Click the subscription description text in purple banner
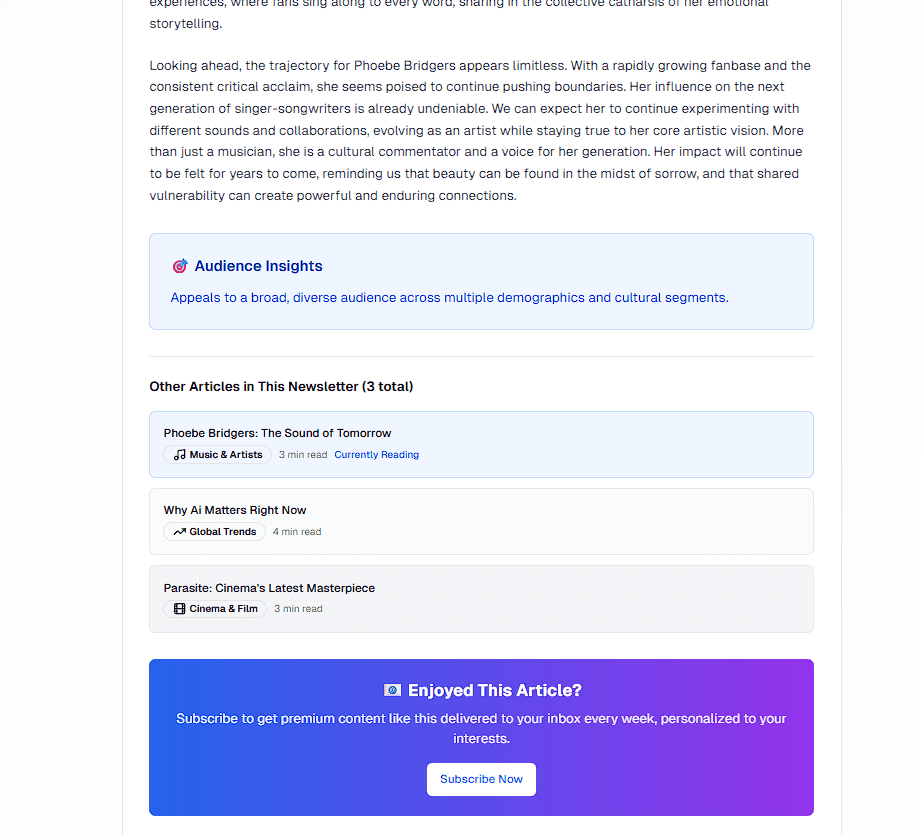This screenshot has height=835, width=921. [481, 727]
